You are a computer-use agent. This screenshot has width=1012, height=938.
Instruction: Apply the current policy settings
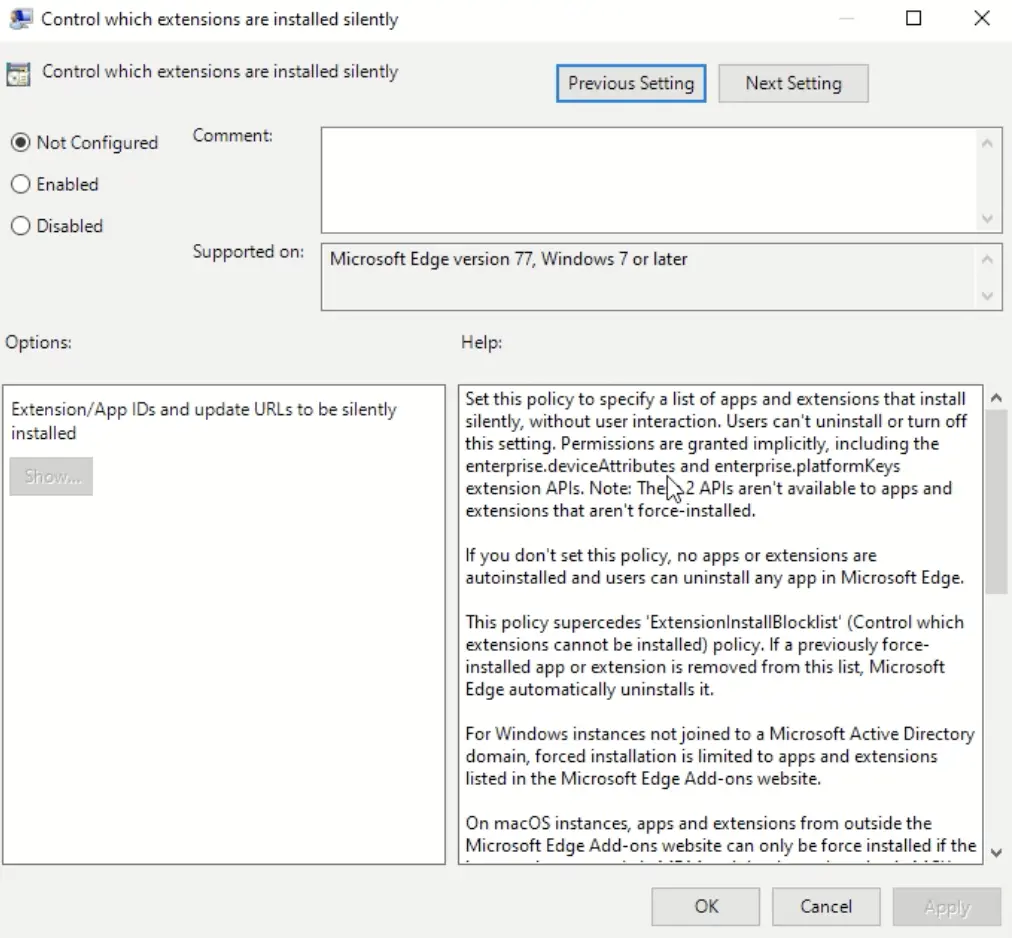[946, 906]
